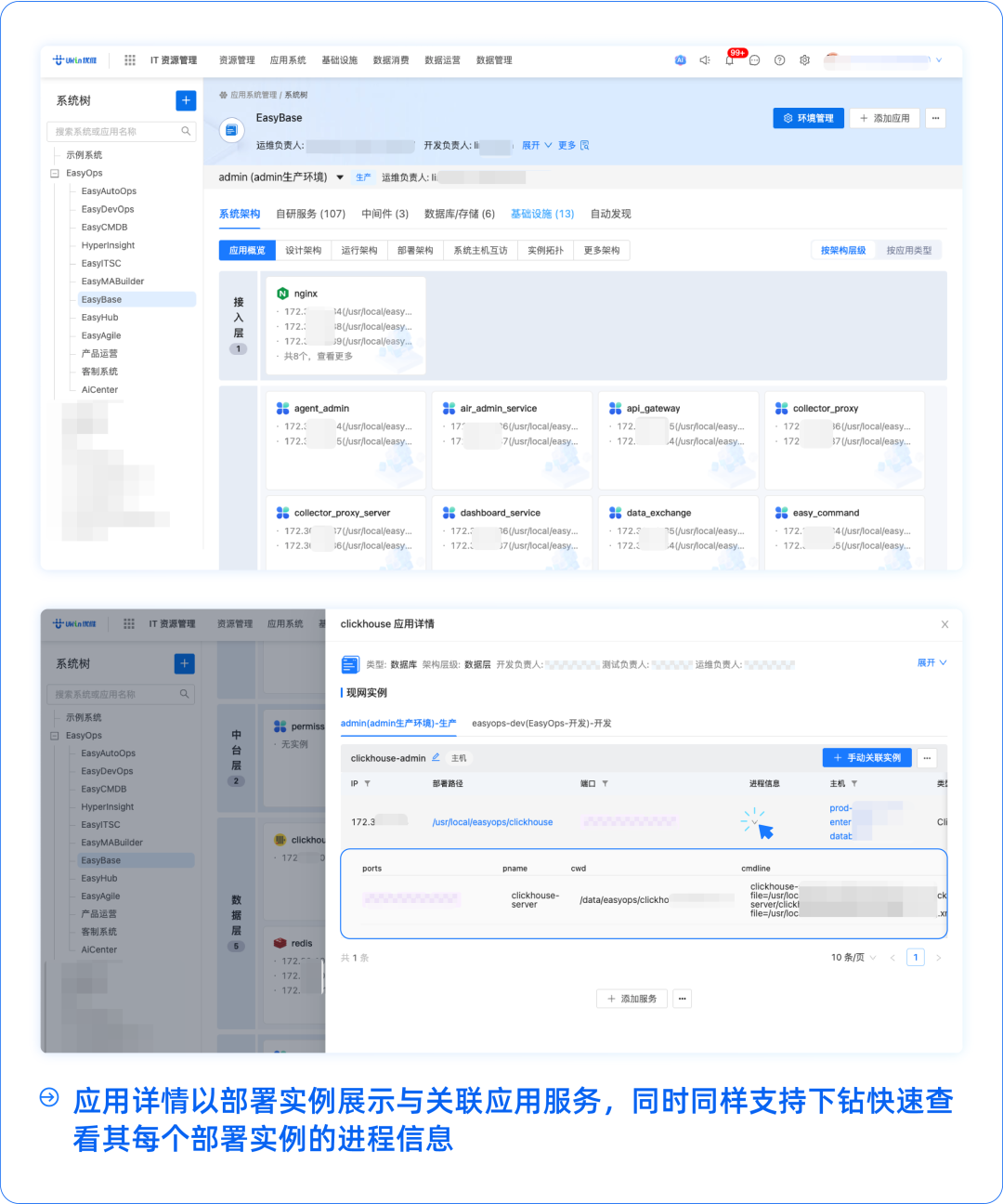The image size is (1003, 1204).
Task: Select AiCenter in the top screenshot system tree
Action: 99,389
